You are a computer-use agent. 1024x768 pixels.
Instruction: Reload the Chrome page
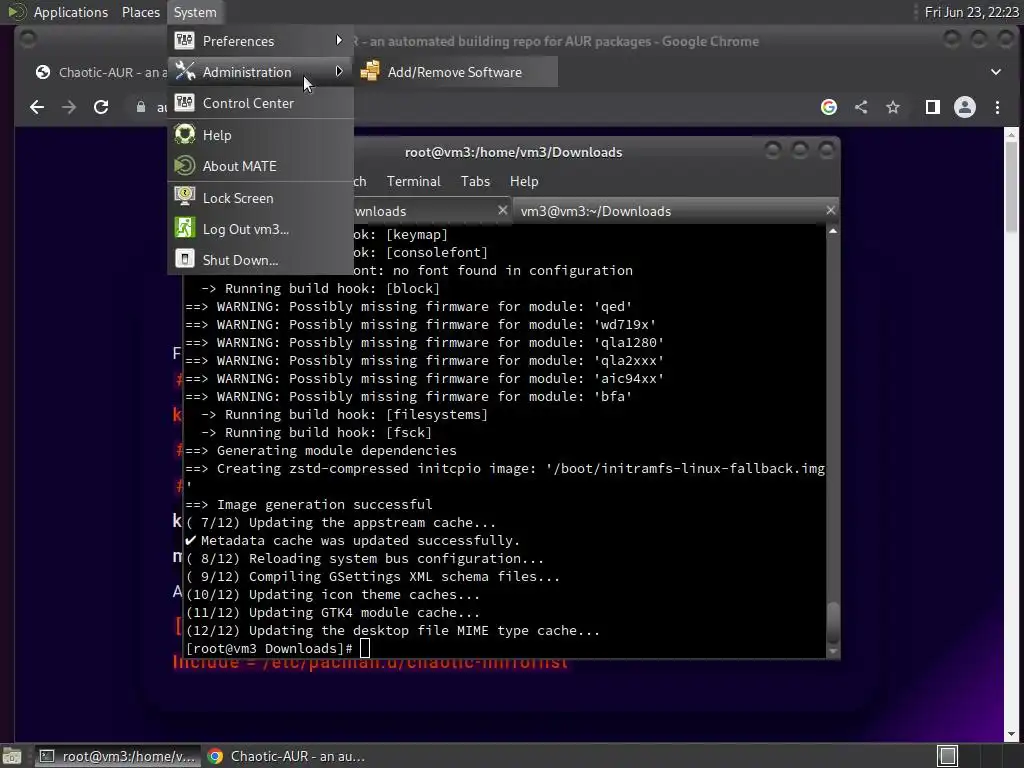[101, 107]
